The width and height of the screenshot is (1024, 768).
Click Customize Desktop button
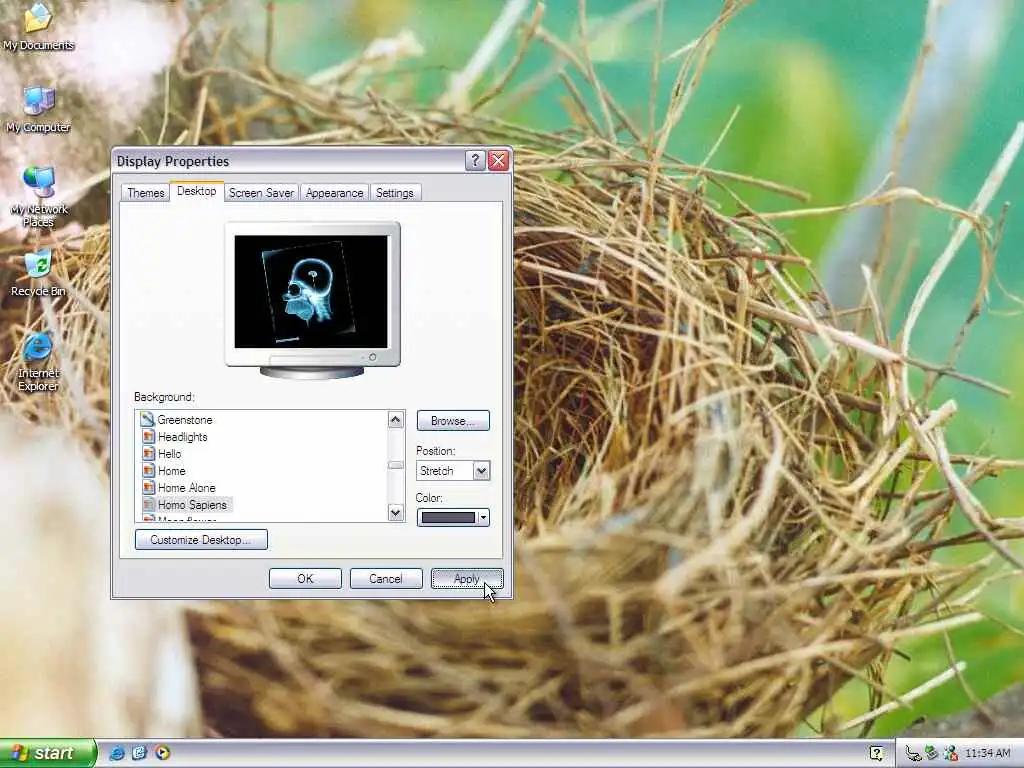[201, 539]
